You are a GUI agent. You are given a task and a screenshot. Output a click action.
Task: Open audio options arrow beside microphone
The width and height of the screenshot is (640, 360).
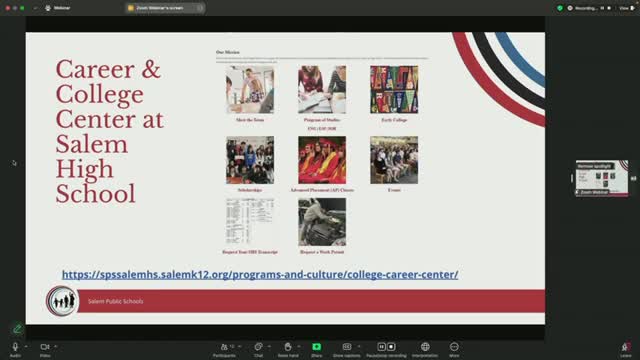click(26, 347)
